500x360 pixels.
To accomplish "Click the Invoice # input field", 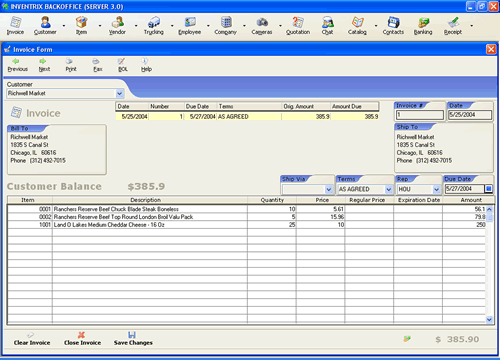I will [x=419, y=115].
